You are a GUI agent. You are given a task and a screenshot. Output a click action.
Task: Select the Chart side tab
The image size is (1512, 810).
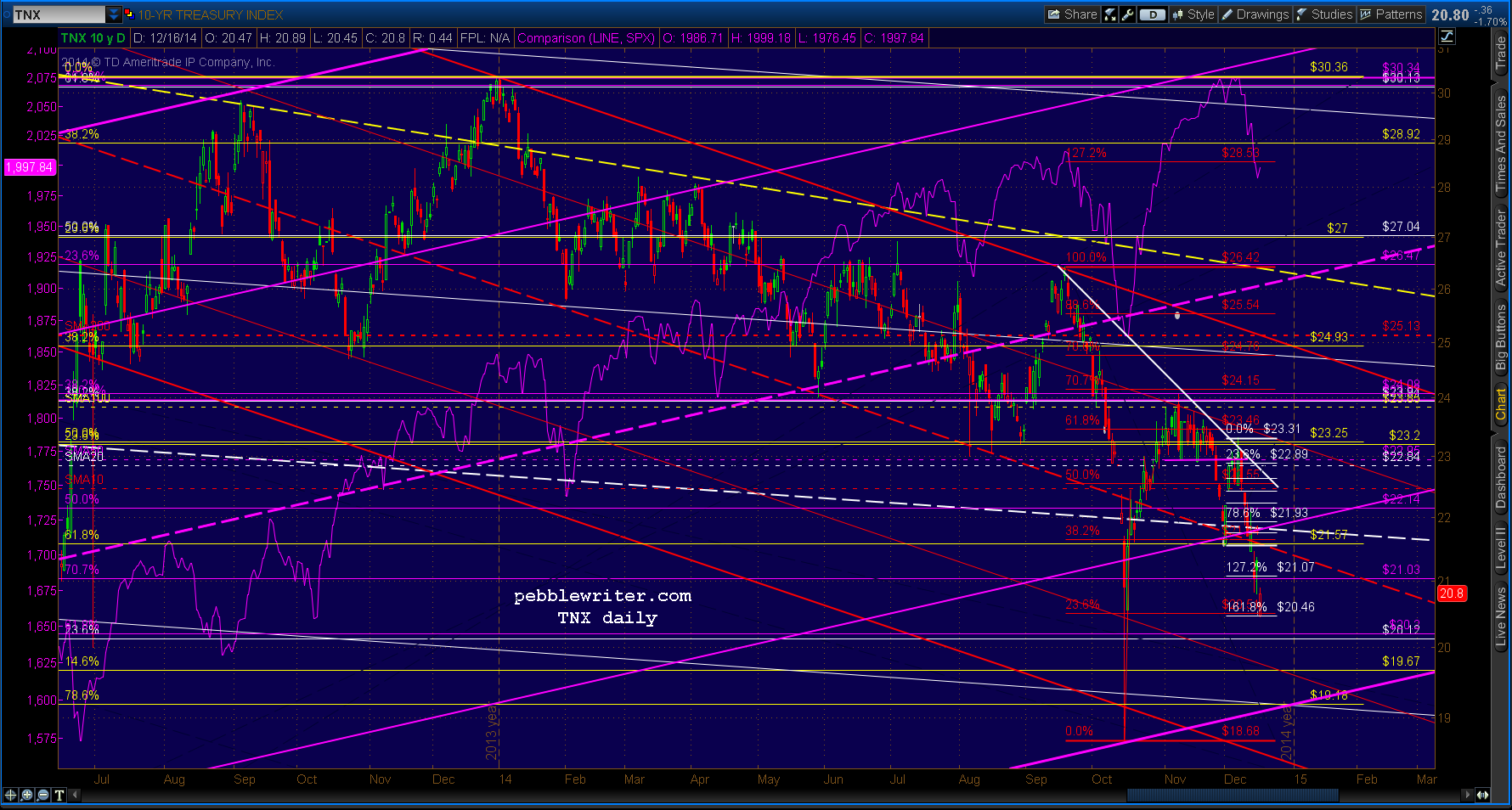click(1501, 404)
